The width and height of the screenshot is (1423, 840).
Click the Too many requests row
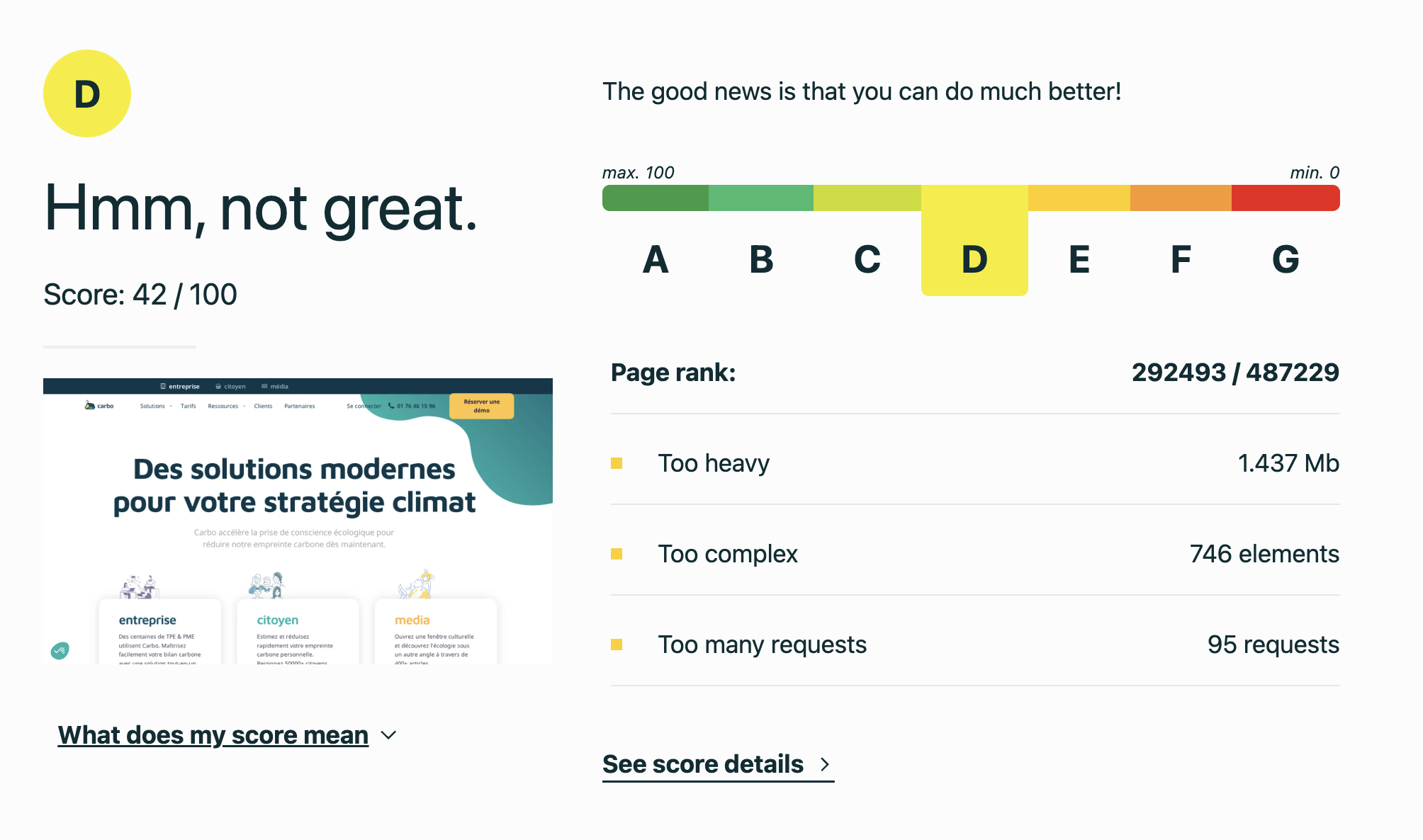tap(975, 645)
